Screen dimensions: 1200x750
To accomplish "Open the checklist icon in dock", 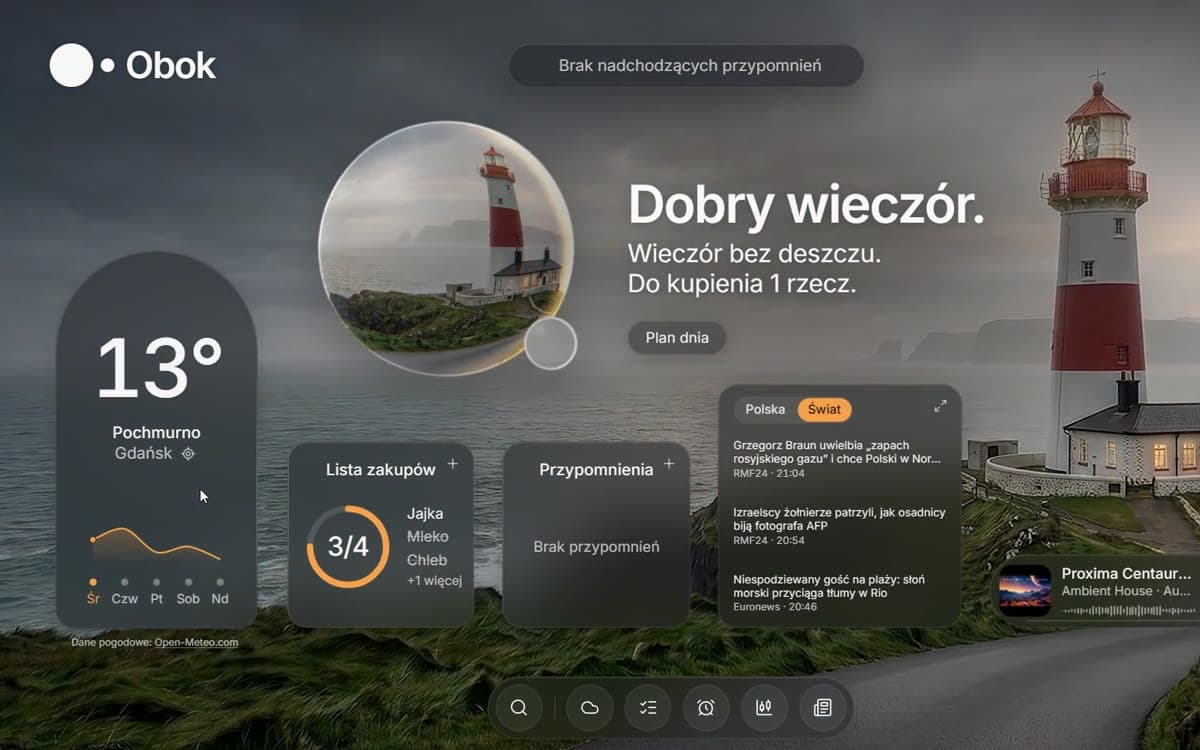I will [648, 708].
